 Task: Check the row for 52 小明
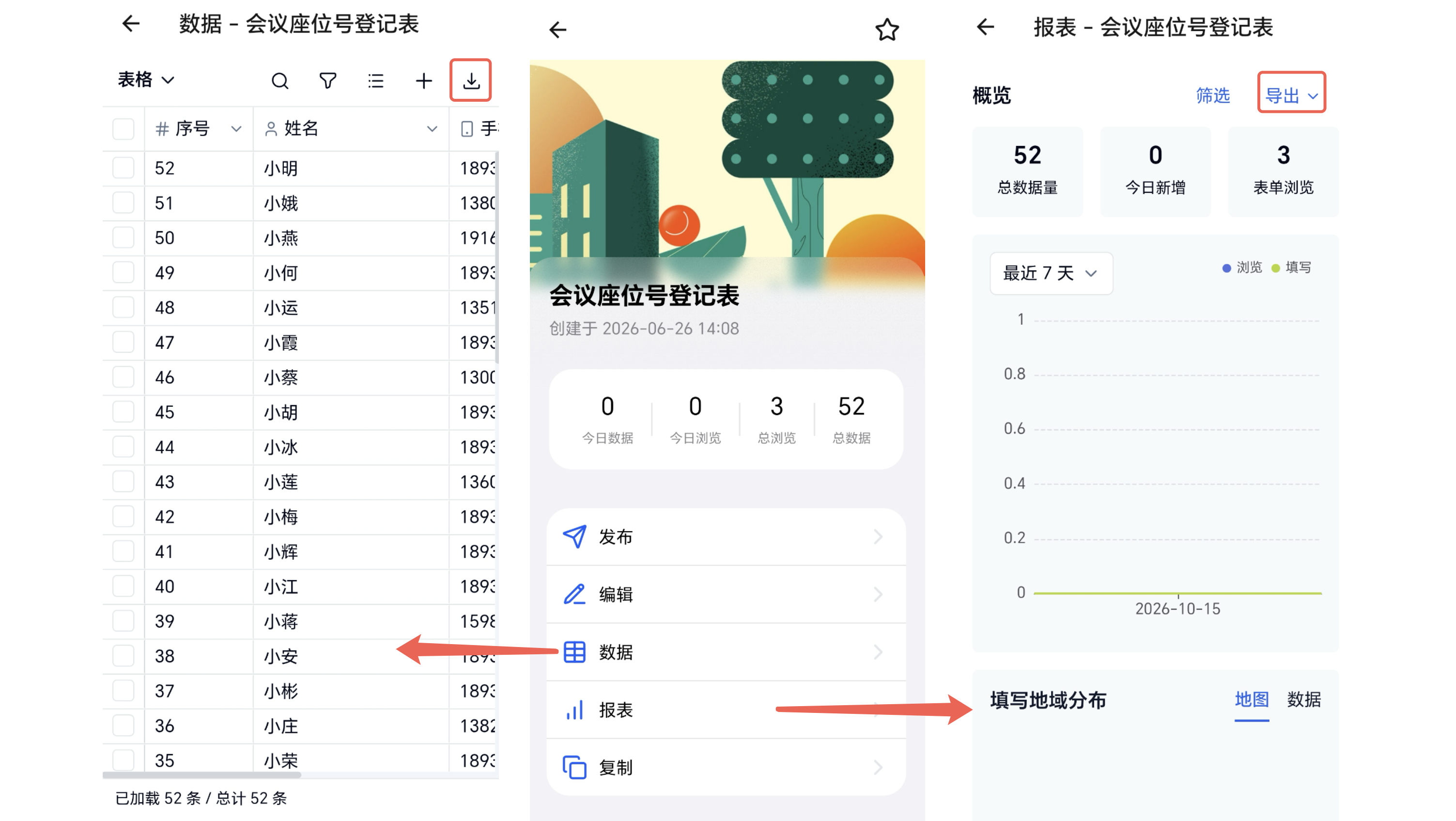pos(123,168)
